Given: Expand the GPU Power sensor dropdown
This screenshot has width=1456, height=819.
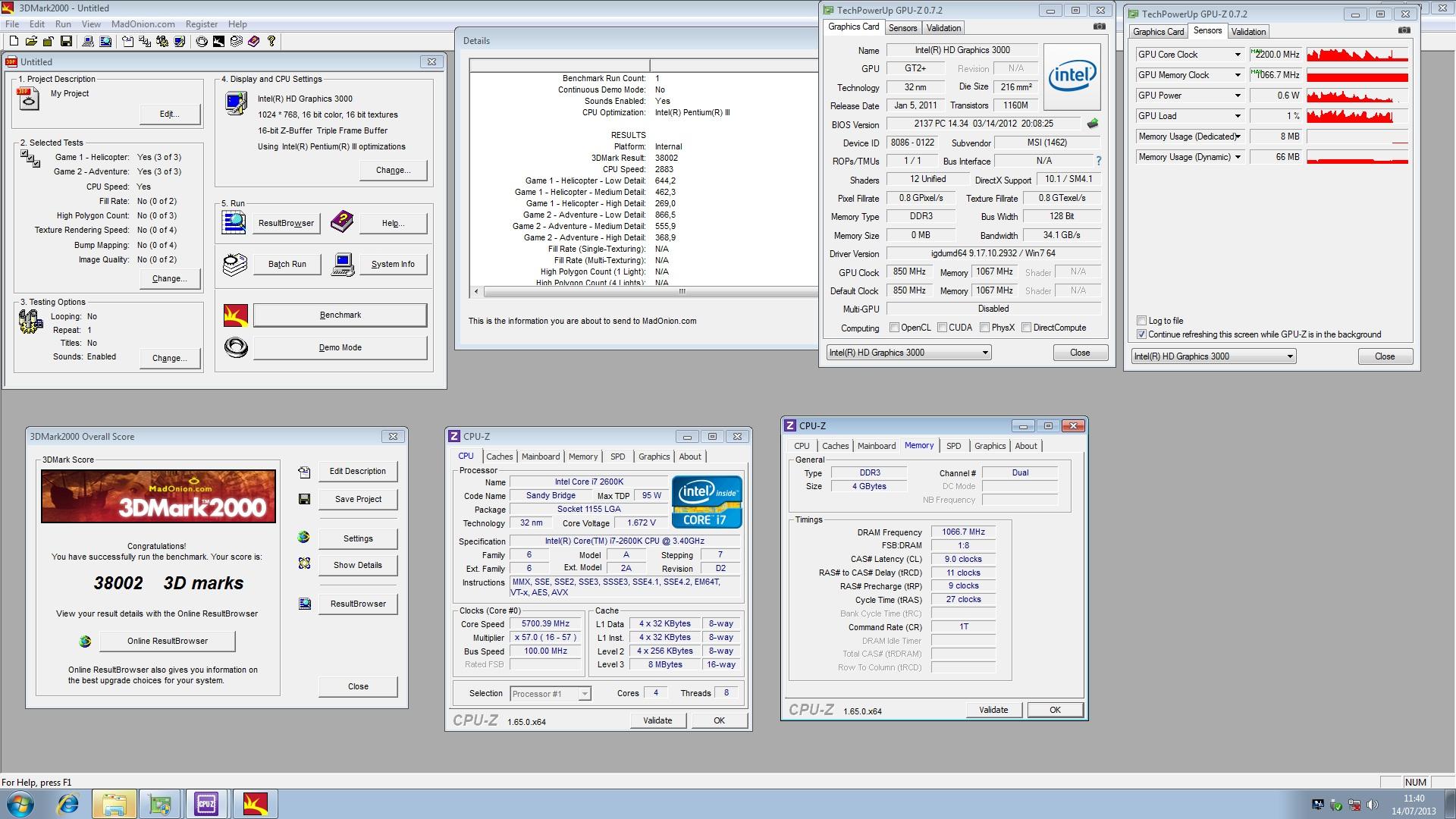Looking at the screenshot, I should 1238,96.
